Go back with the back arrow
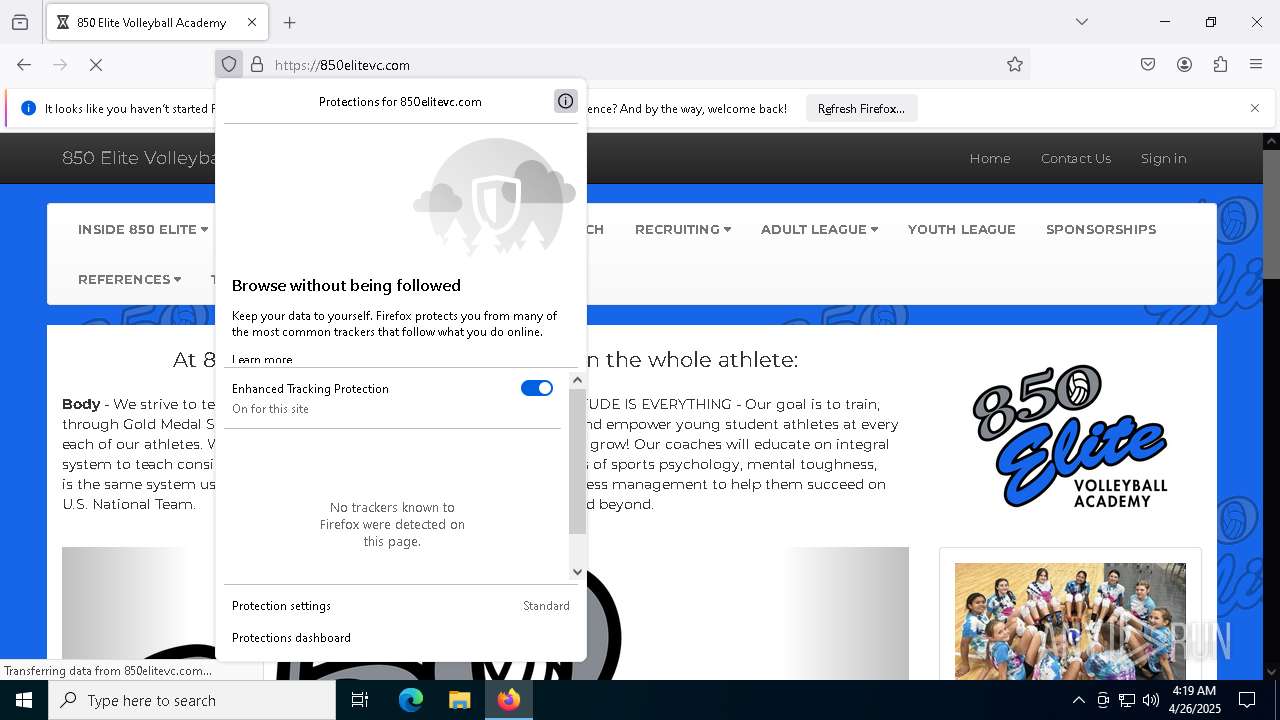The height and width of the screenshot is (720, 1280). click(x=24, y=64)
